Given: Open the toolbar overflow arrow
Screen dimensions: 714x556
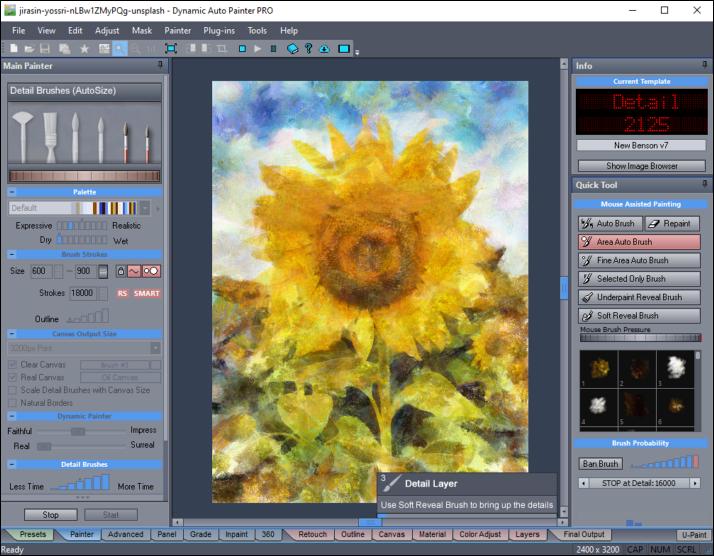Looking at the screenshot, I should (x=357, y=52).
